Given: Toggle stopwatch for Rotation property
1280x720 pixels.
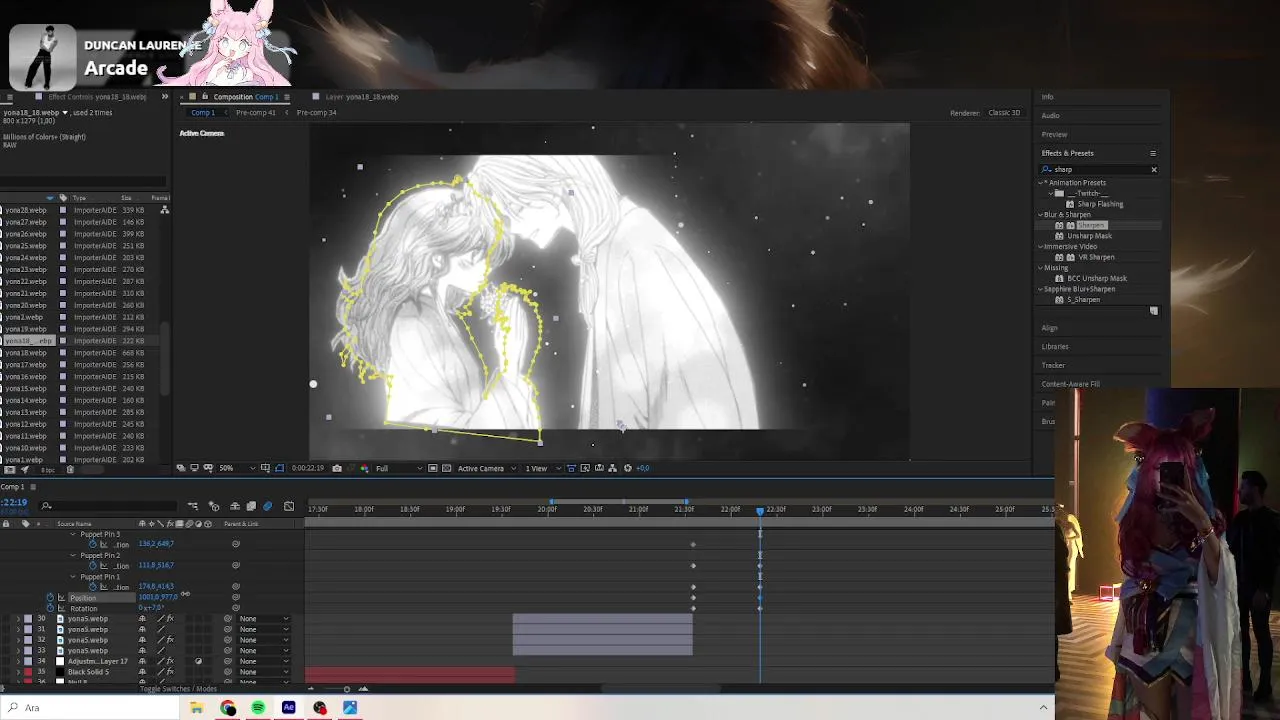Looking at the screenshot, I should [x=50, y=608].
